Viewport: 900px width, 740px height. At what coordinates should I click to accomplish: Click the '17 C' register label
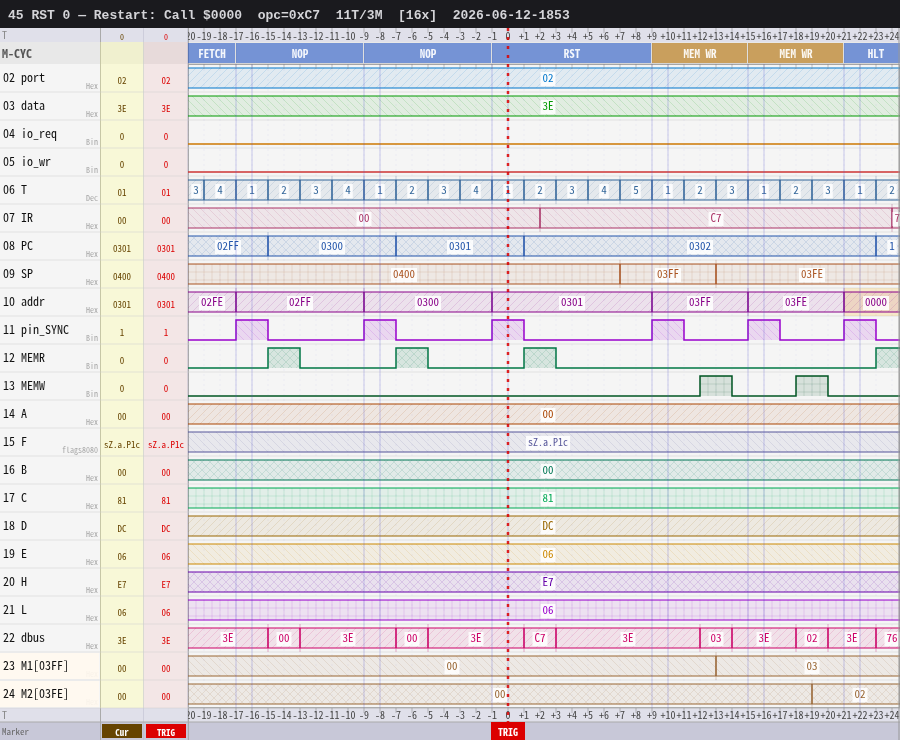coord(15,498)
